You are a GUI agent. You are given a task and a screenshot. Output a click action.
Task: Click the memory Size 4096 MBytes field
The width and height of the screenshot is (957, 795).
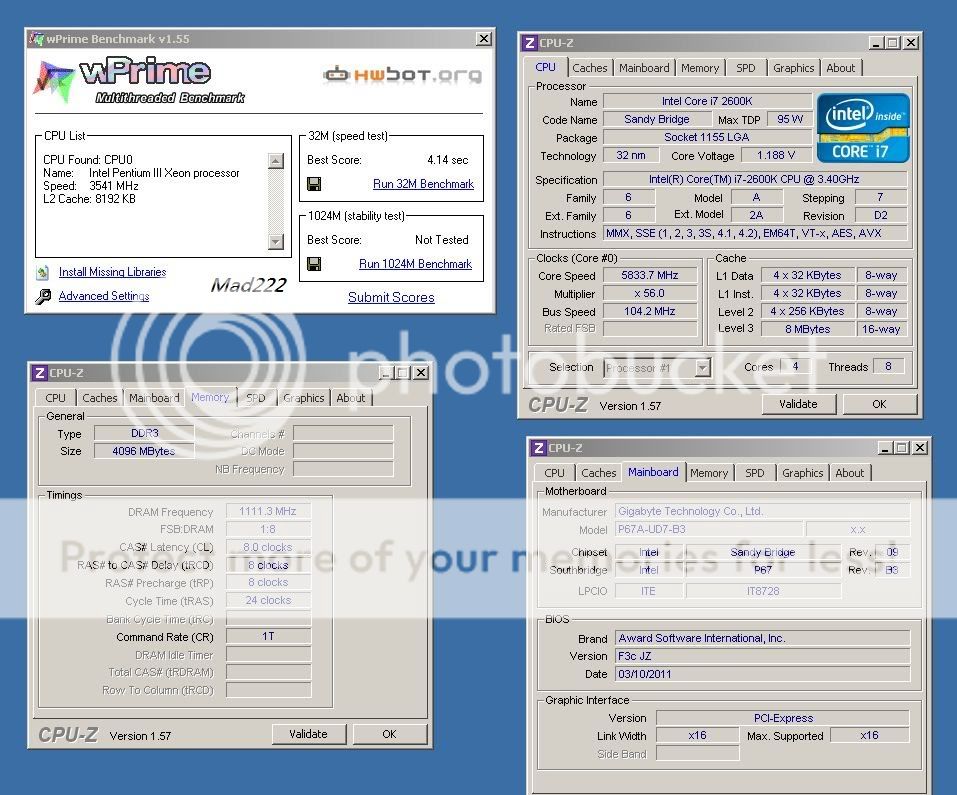(x=143, y=451)
